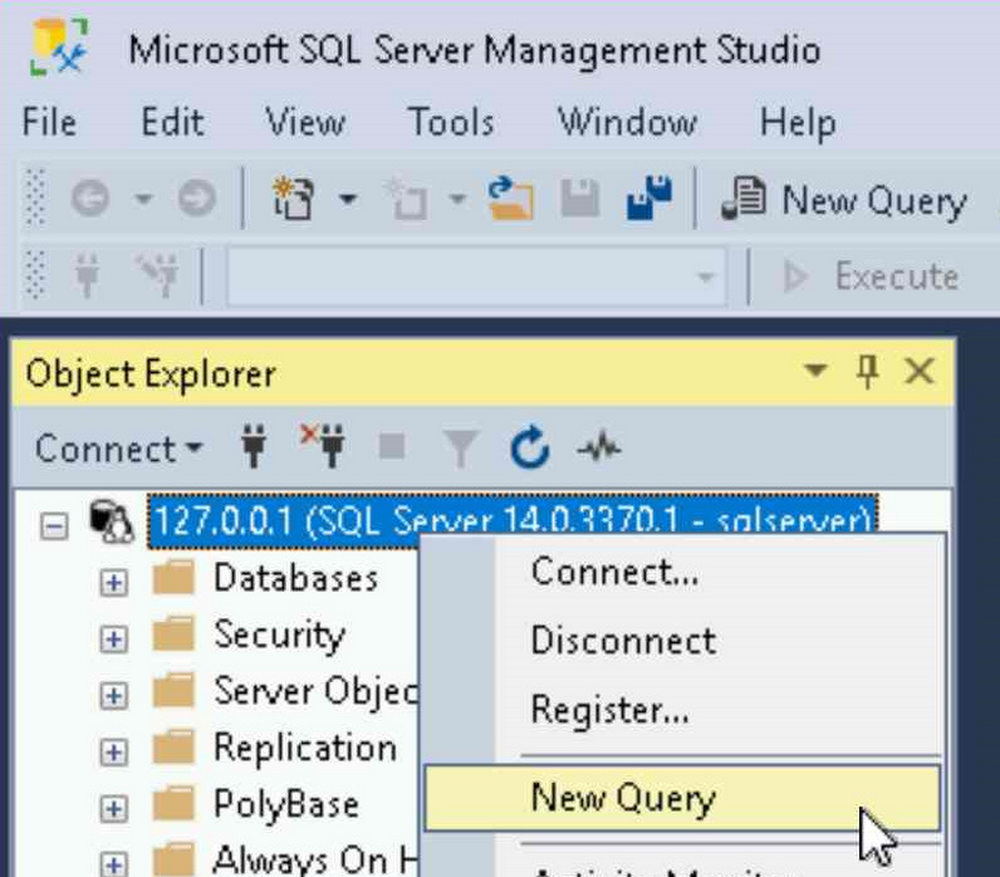Screen dimensions: 1000x877
Task: Open the Help menu
Action: (797, 122)
